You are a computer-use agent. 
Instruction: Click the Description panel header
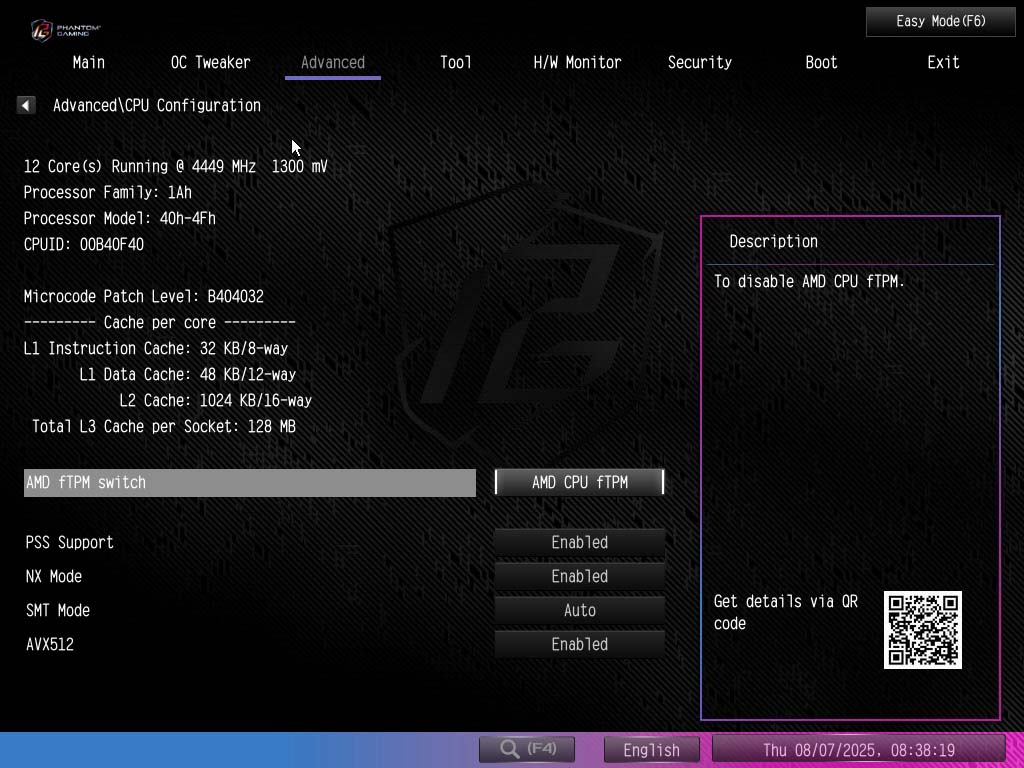pyautogui.click(x=773, y=241)
